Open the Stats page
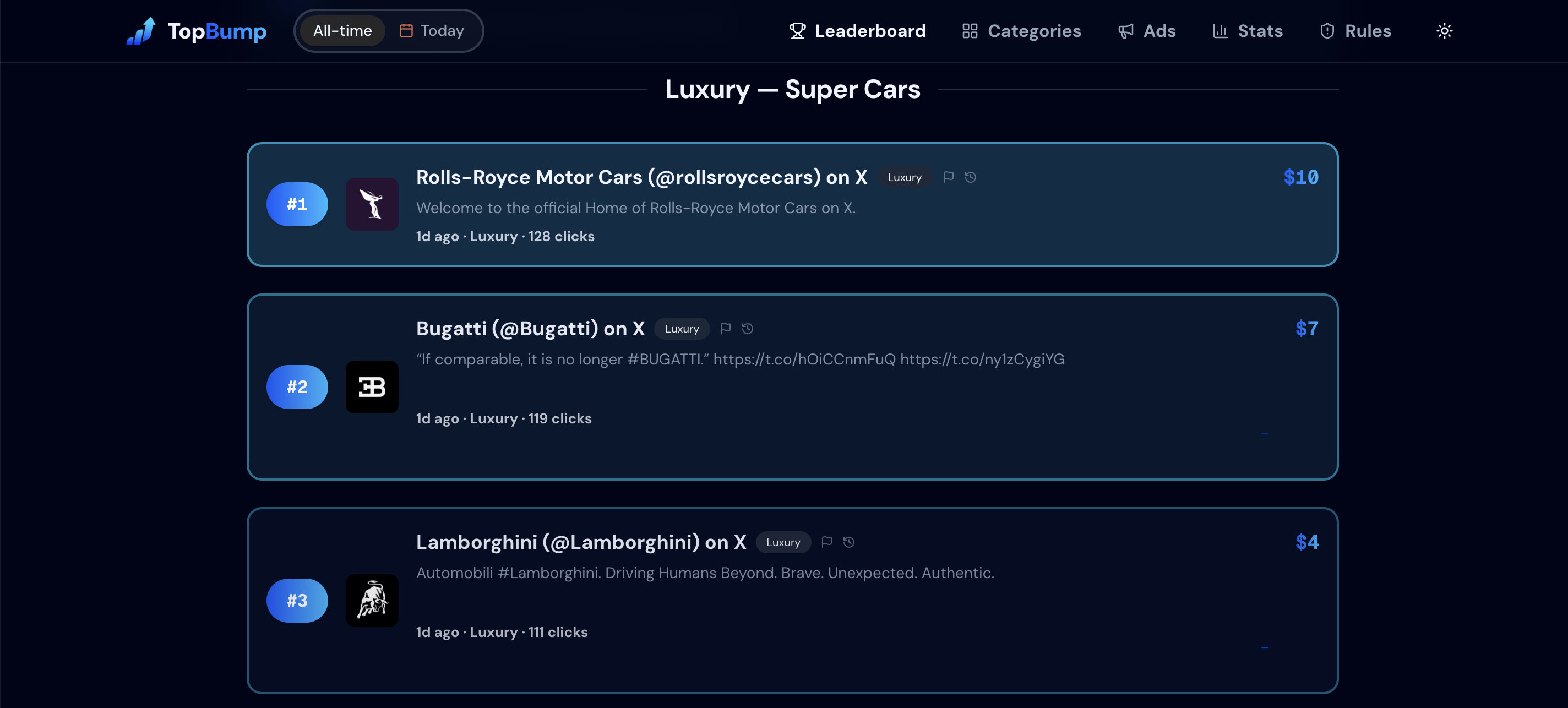The image size is (1568, 708). (x=1247, y=31)
